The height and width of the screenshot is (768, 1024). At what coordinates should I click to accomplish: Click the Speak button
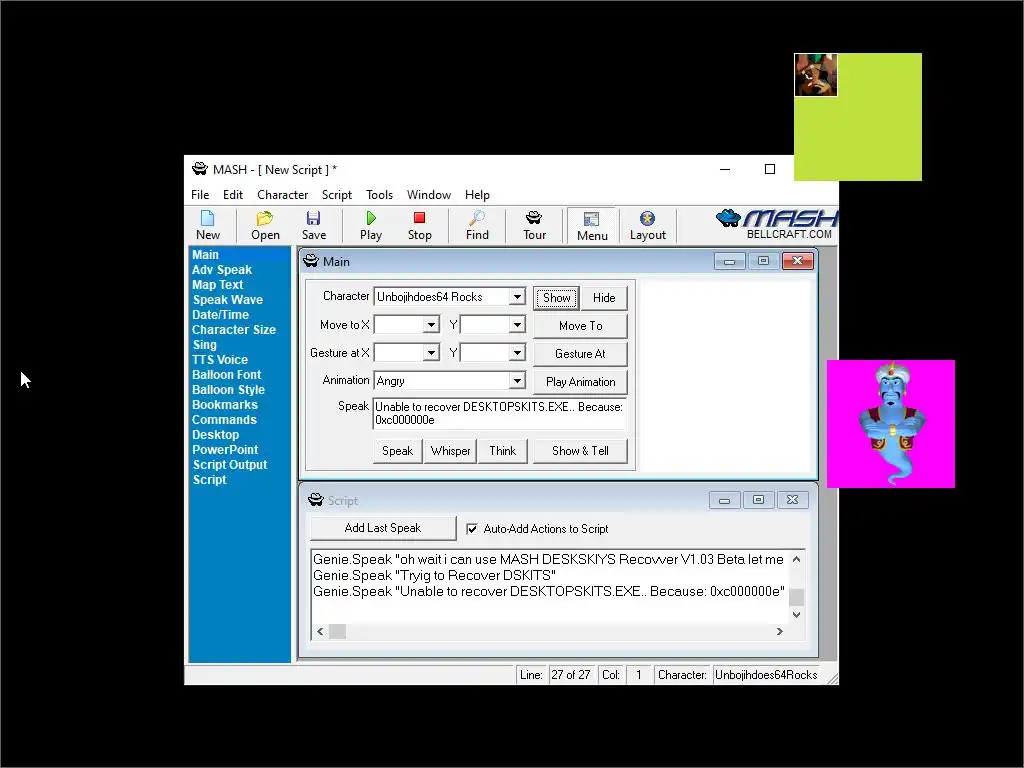pyautogui.click(x=397, y=451)
